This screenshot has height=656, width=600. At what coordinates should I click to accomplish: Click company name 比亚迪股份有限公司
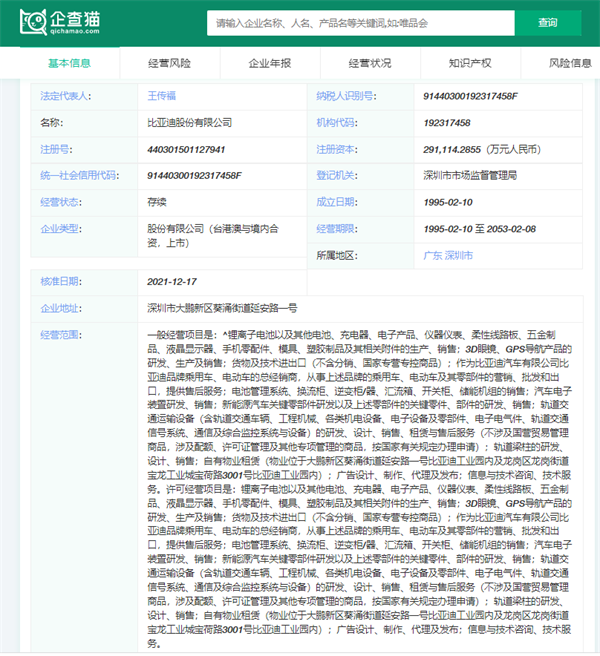pos(189,122)
